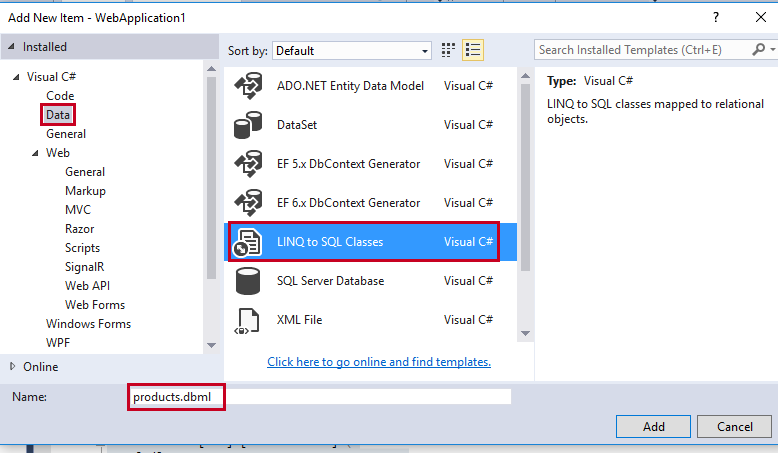Select General under Visual C#
778x453 pixels.
(x=66, y=134)
